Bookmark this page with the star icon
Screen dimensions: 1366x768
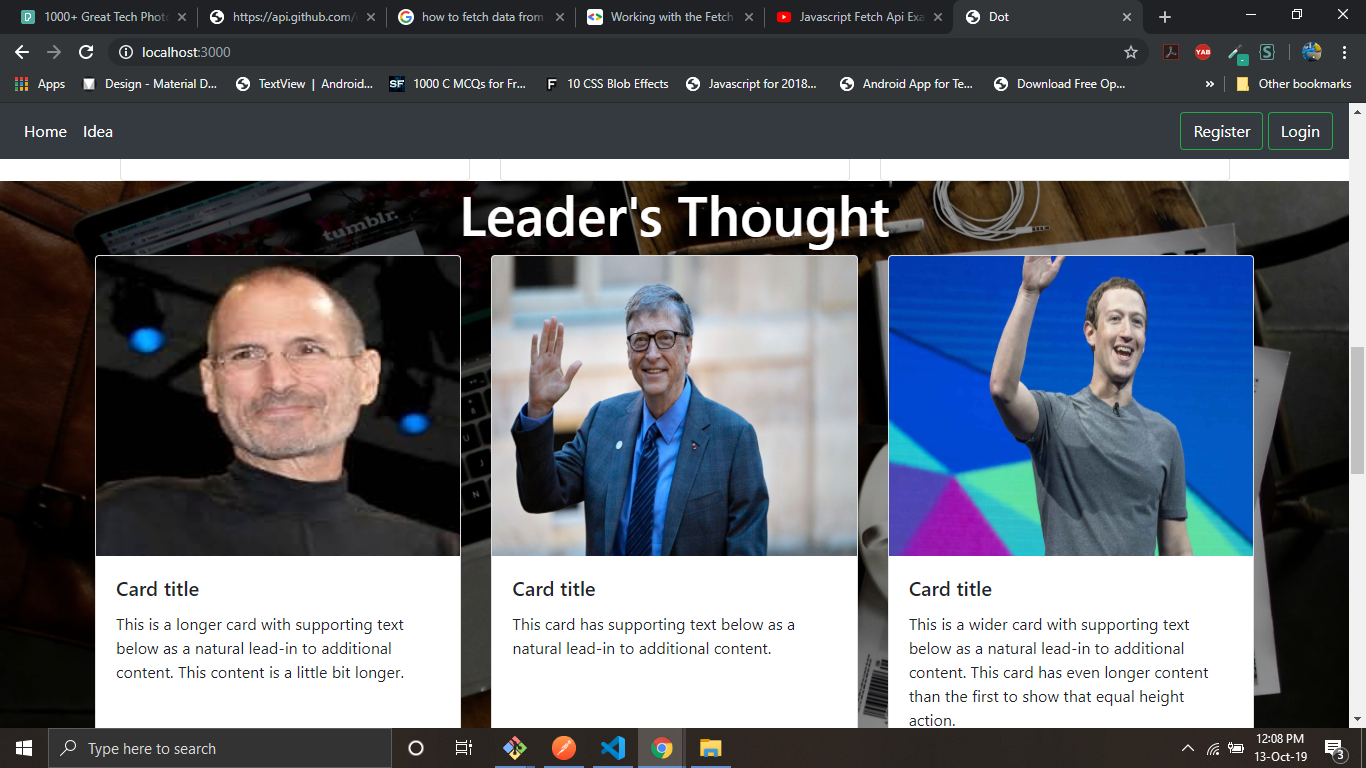1131,52
